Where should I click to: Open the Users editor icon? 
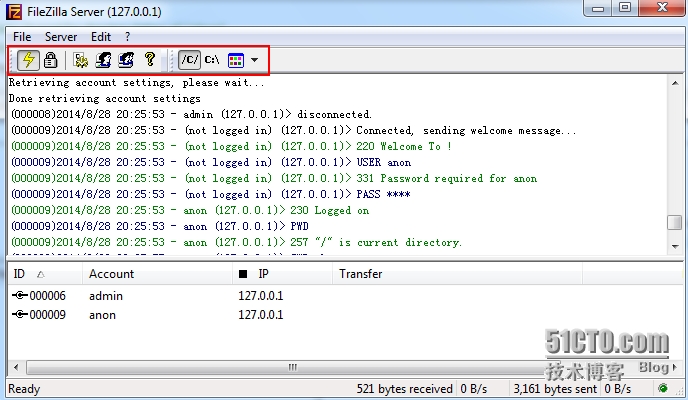coord(103,60)
